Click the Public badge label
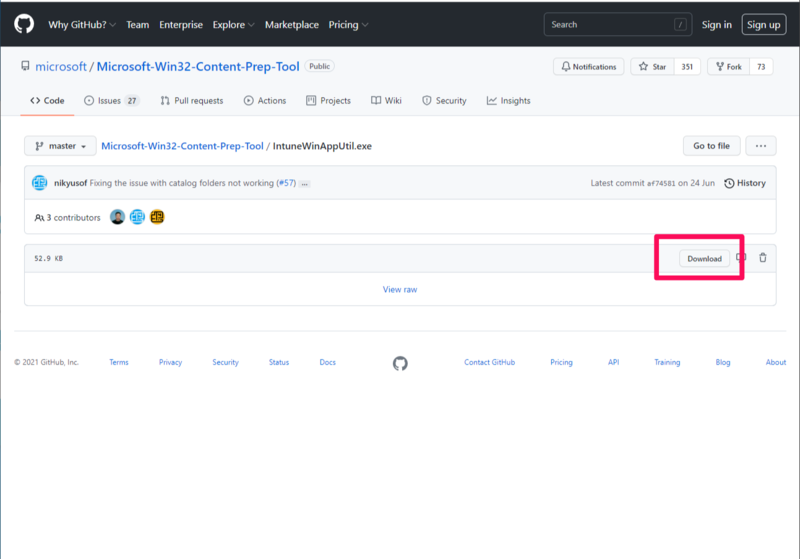Image resolution: width=800 pixels, height=559 pixels. tap(319, 66)
